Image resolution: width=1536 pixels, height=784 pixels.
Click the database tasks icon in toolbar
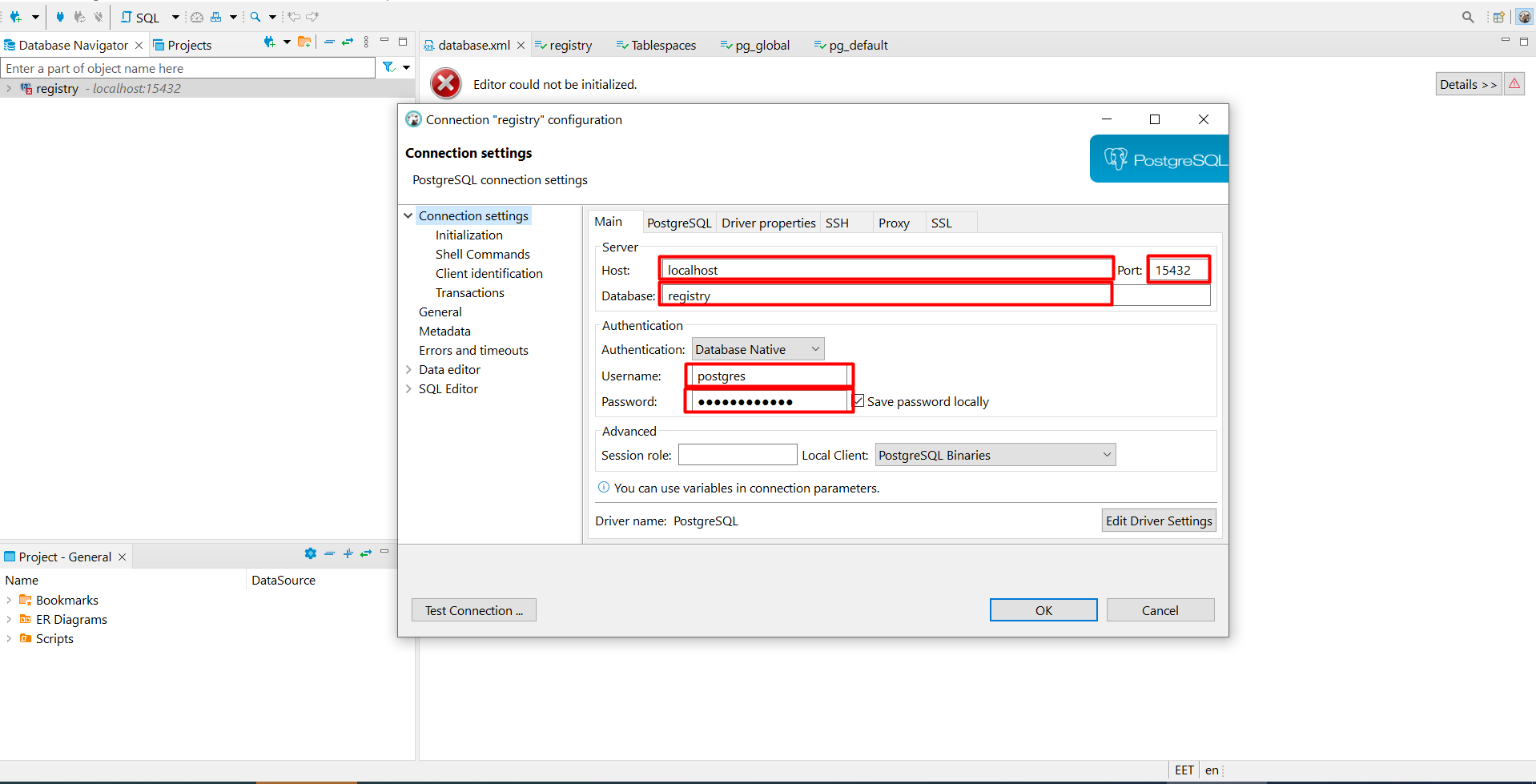pyautogui.click(x=215, y=17)
